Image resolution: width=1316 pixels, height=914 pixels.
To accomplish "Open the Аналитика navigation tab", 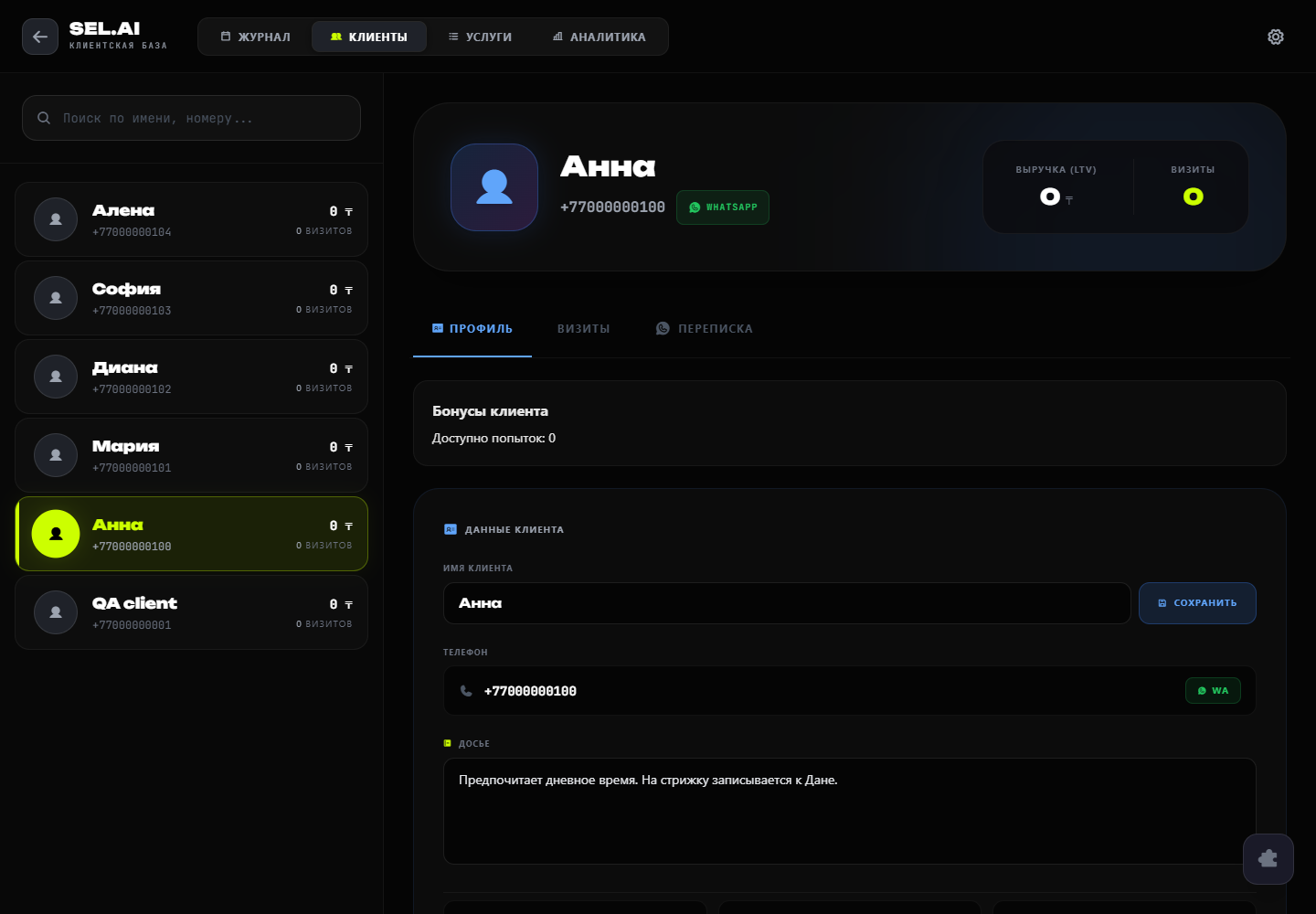I will click(599, 37).
